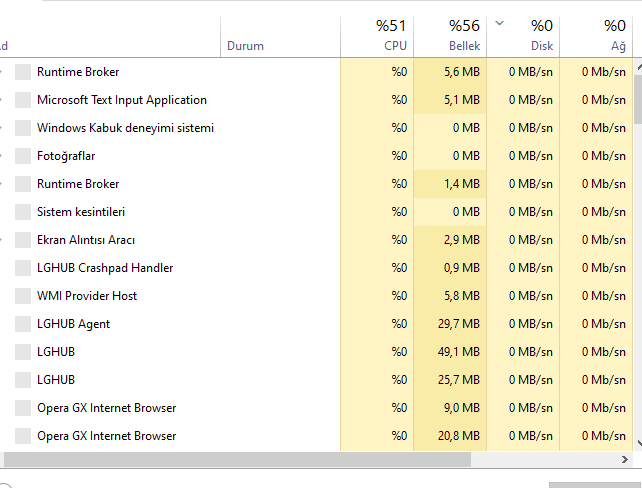Click the LGHUB Agent process icon

coord(23,324)
